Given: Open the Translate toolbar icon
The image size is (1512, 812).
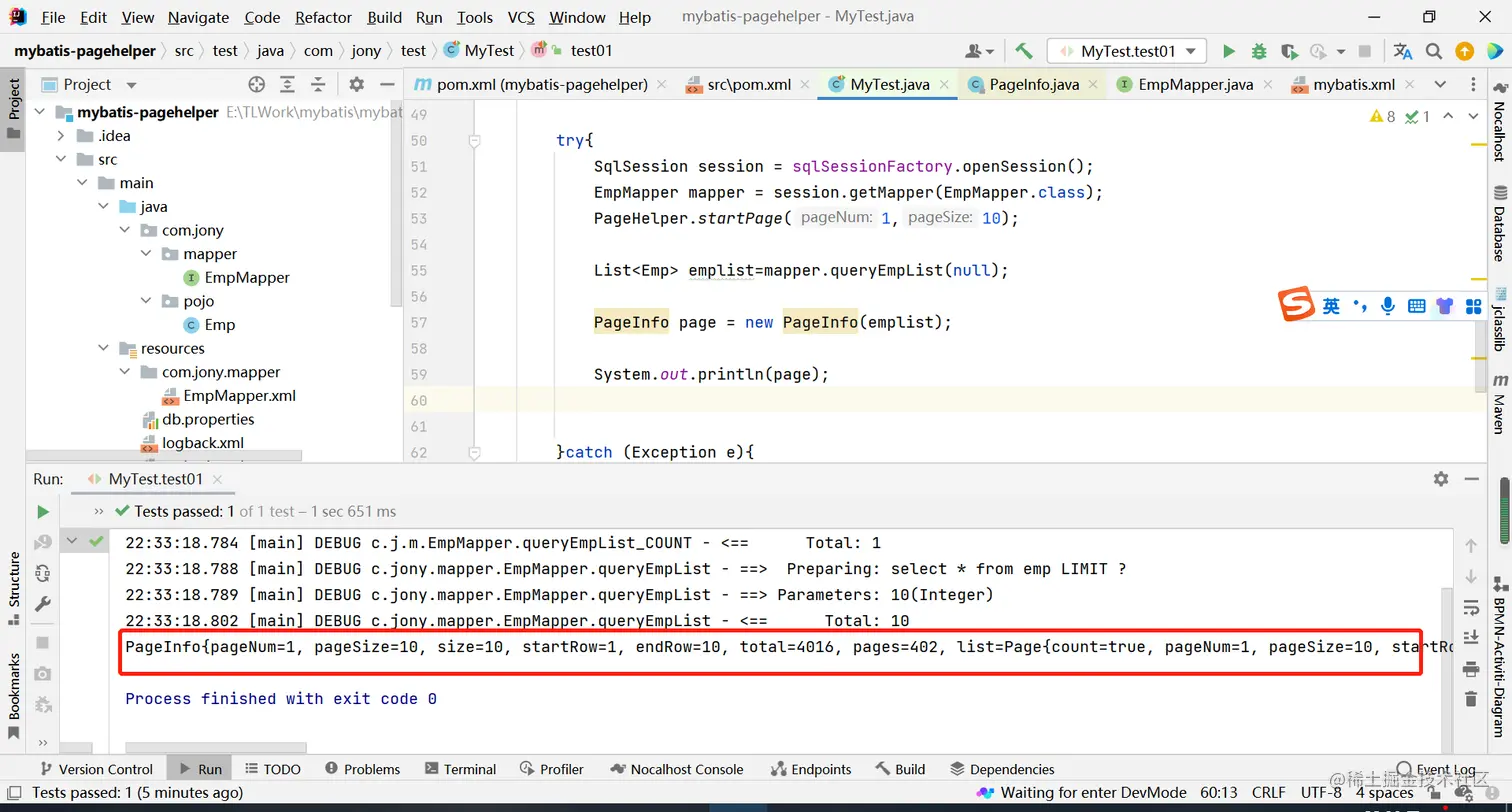Looking at the screenshot, I should tap(1403, 51).
